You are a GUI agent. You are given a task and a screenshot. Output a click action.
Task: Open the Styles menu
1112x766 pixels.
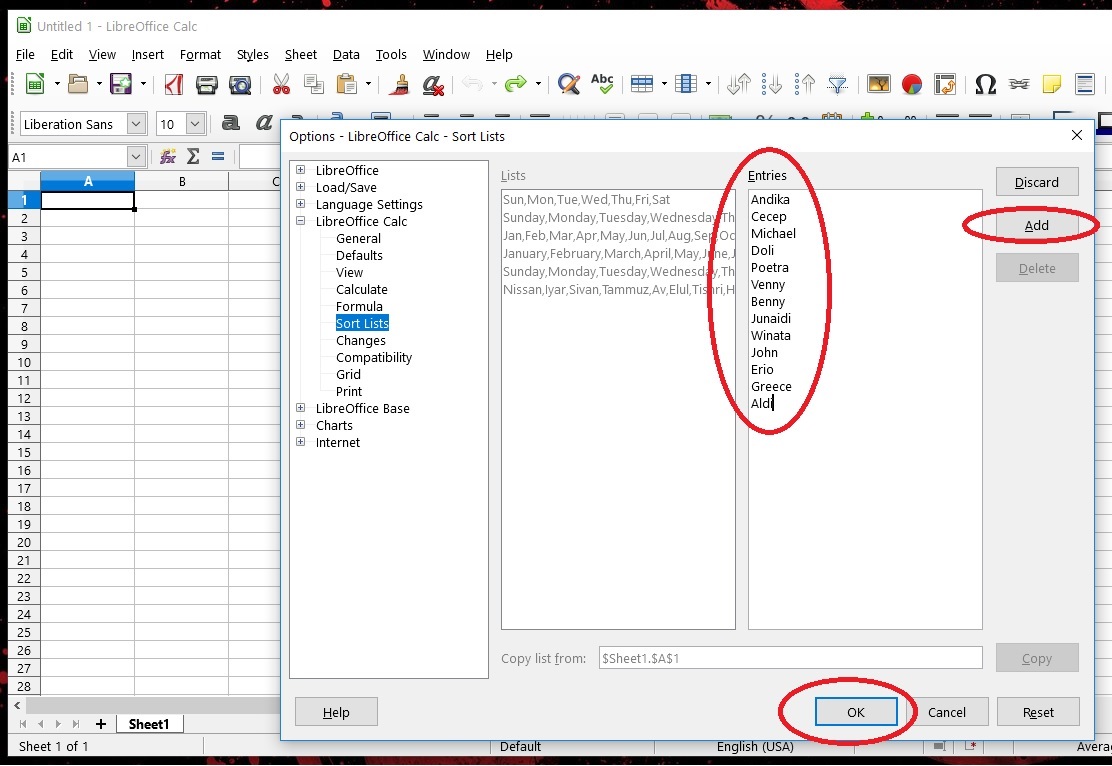252,55
